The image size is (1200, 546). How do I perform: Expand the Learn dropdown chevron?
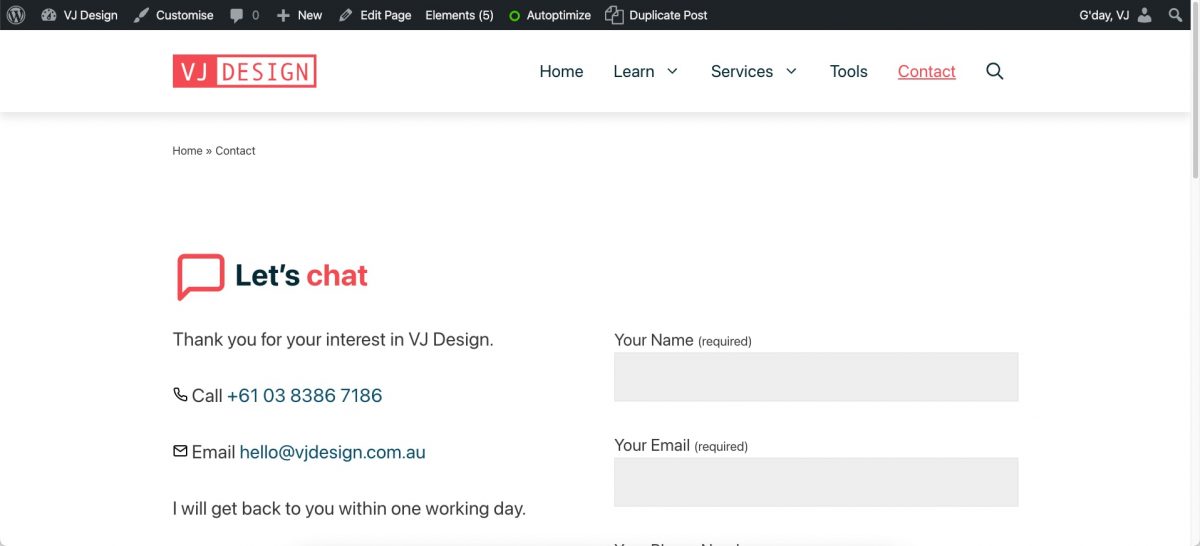[672, 71]
